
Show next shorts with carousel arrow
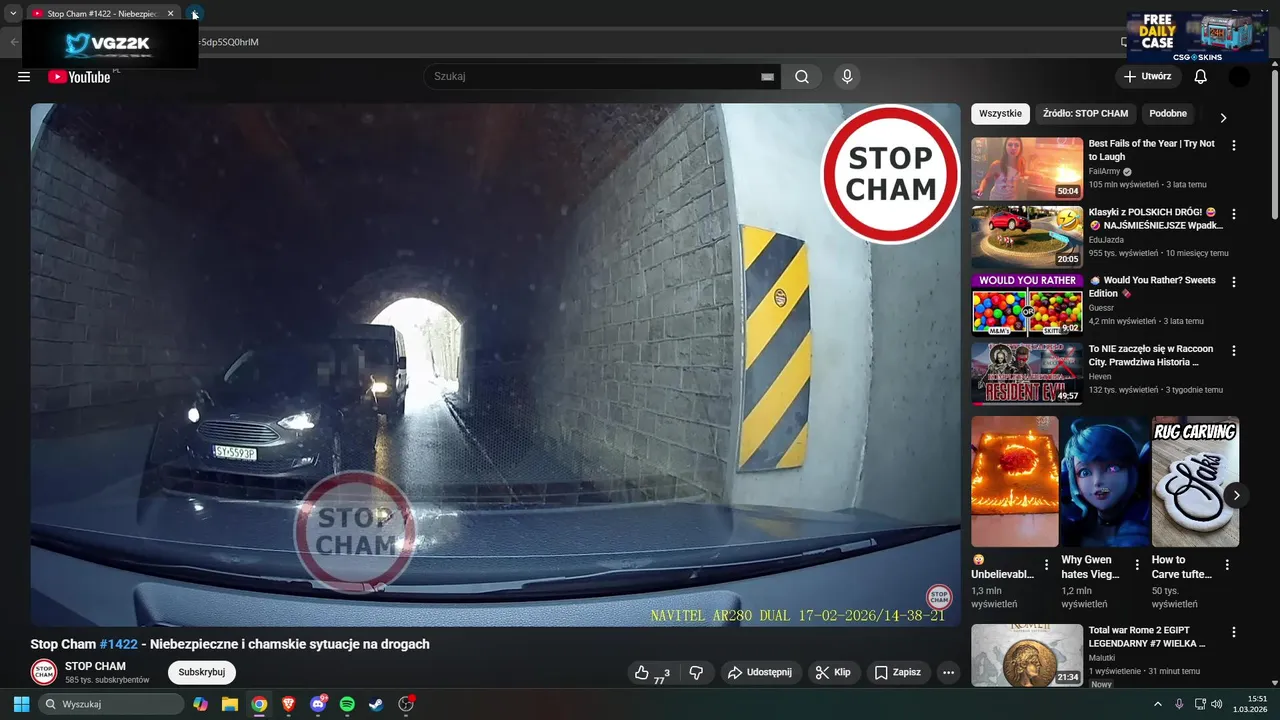click(1236, 495)
